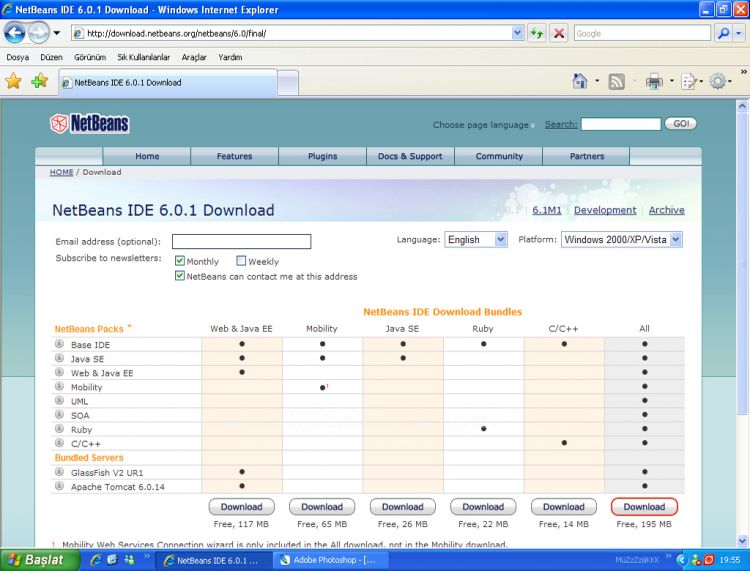Click the new empty tab button

pyautogui.click(x=288, y=82)
